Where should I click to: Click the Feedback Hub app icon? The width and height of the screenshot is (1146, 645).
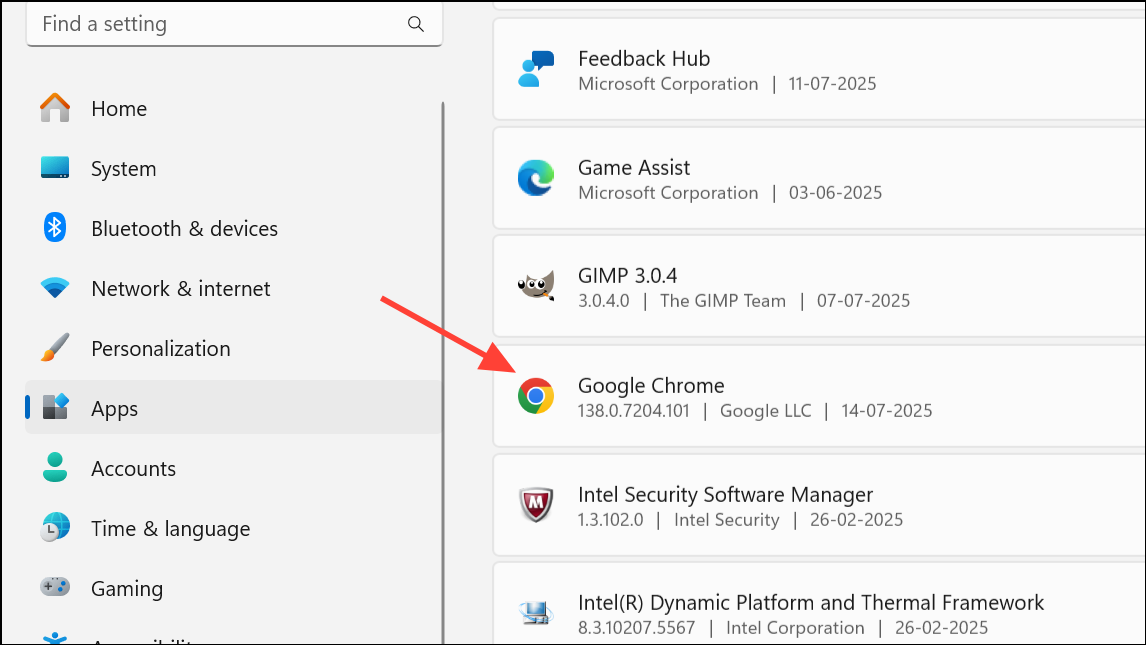point(536,69)
